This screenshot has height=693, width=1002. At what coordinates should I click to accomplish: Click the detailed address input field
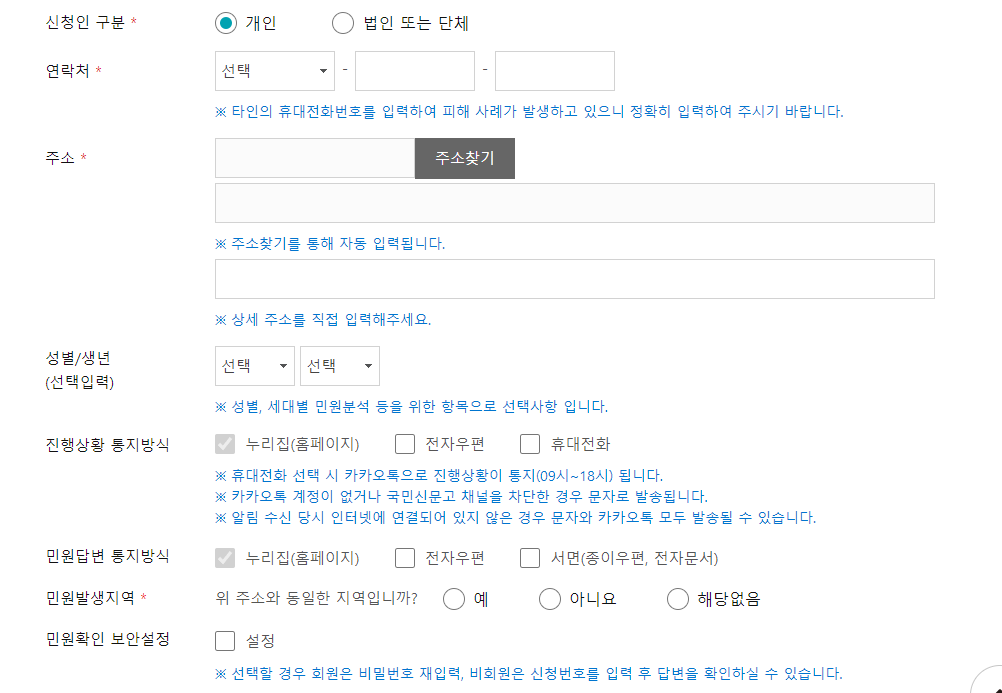(x=575, y=278)
